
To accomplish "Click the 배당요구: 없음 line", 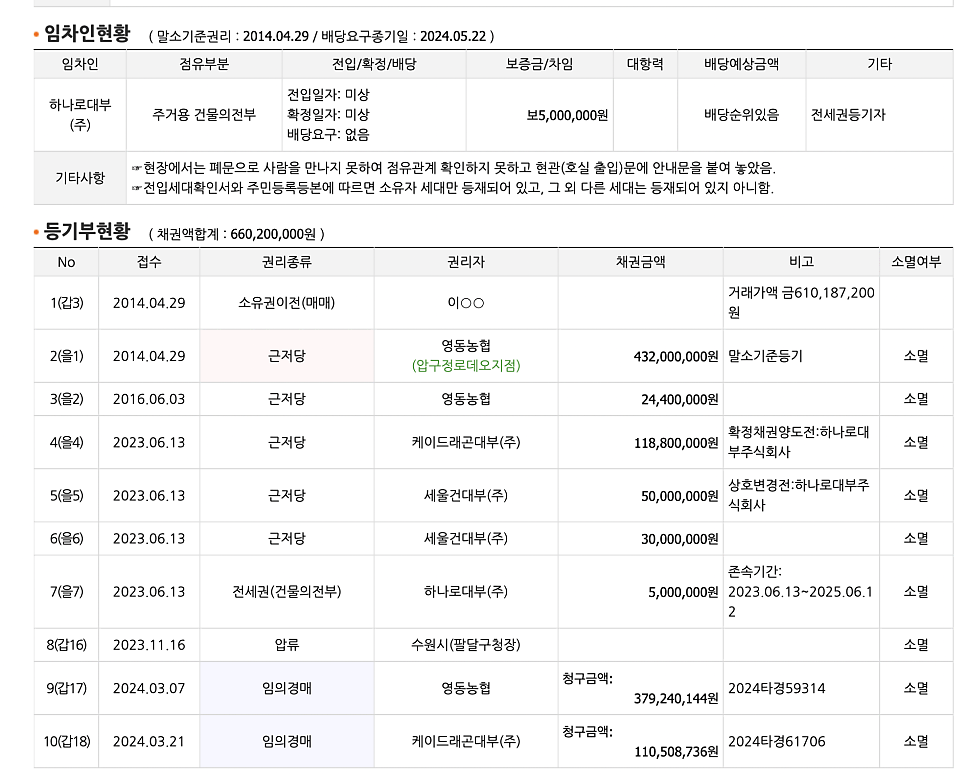I will (328, 134).
